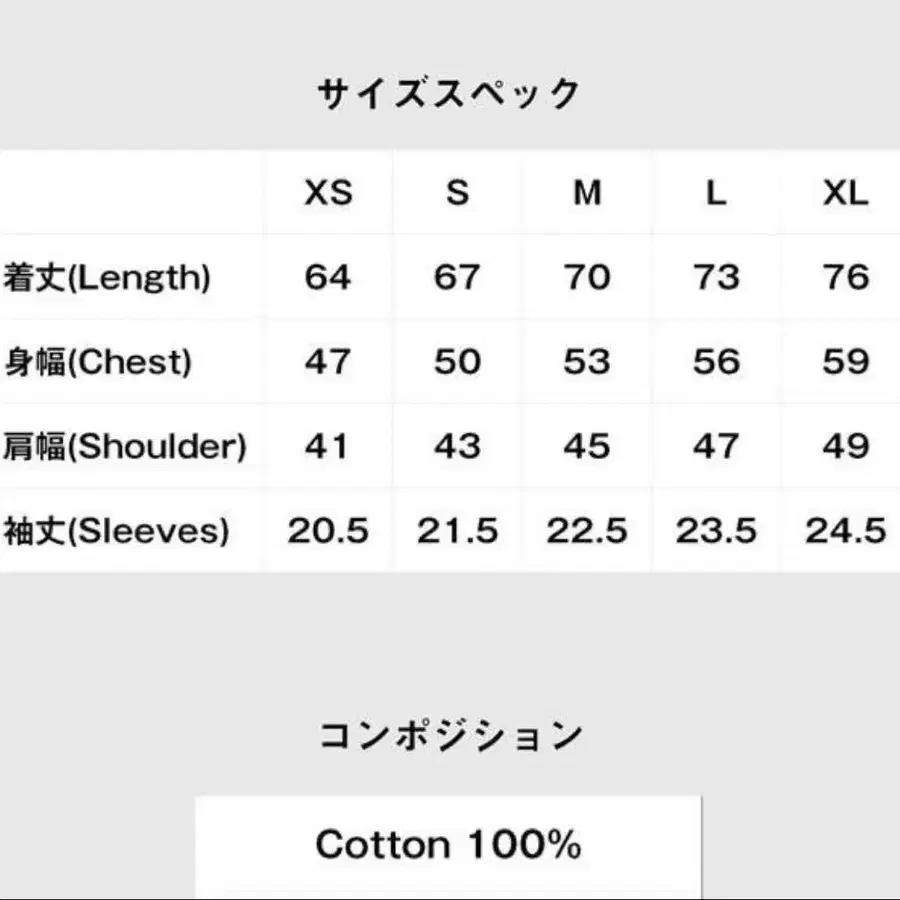Select the M size column header
The width and height of the screenshot is (900, 900).
coord(587,193)
